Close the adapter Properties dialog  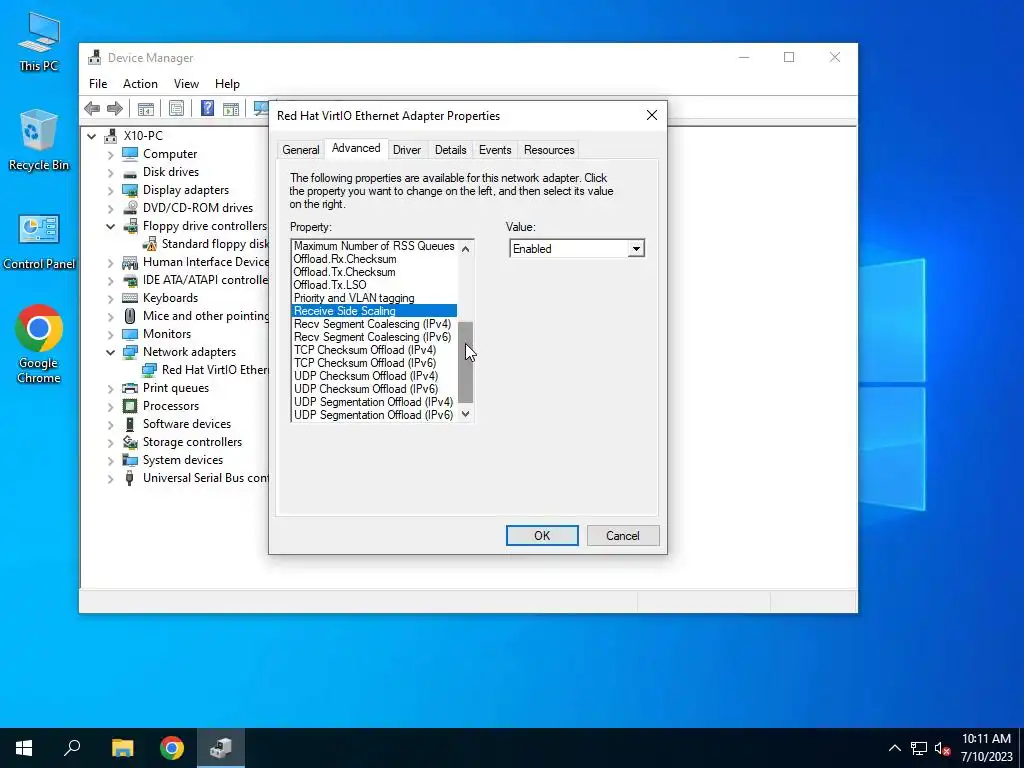[652, 115]
